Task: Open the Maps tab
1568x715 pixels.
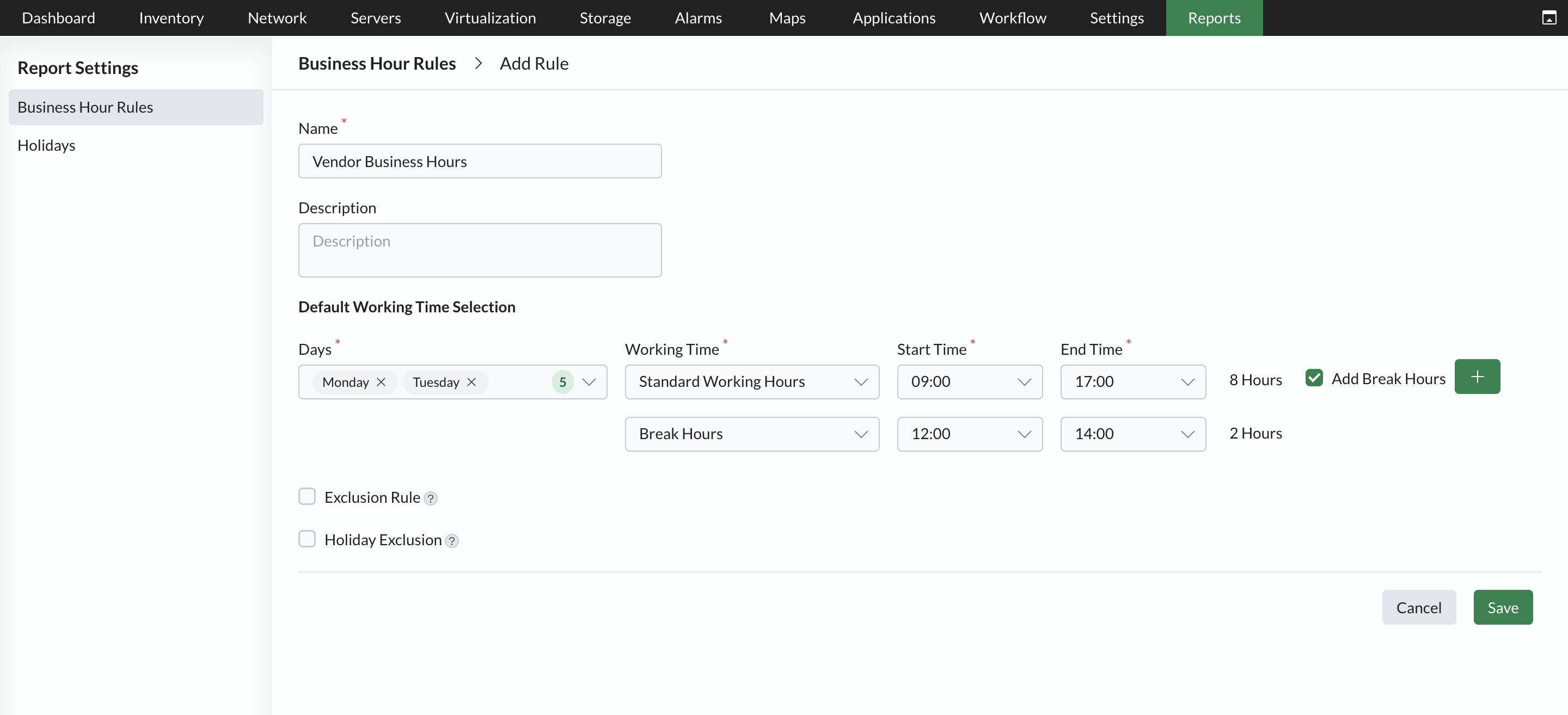Action: click(787, 17)
